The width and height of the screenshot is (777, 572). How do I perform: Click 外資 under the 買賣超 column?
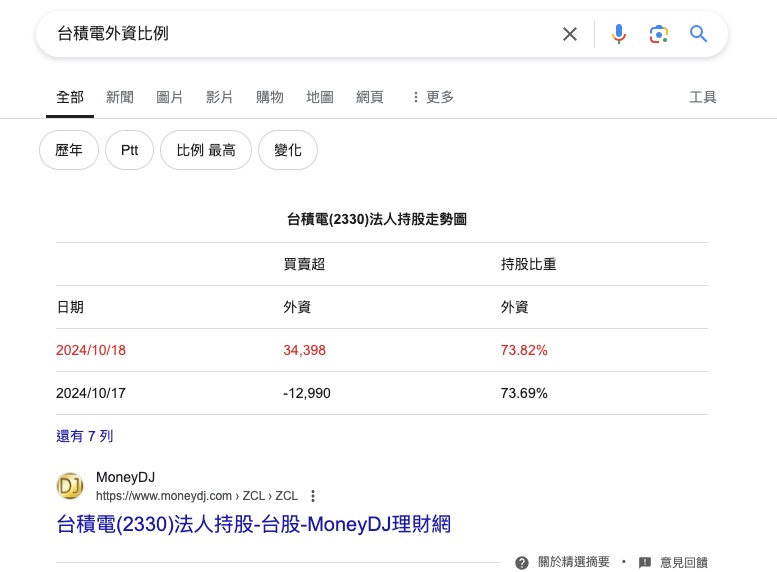pos(297,307)
